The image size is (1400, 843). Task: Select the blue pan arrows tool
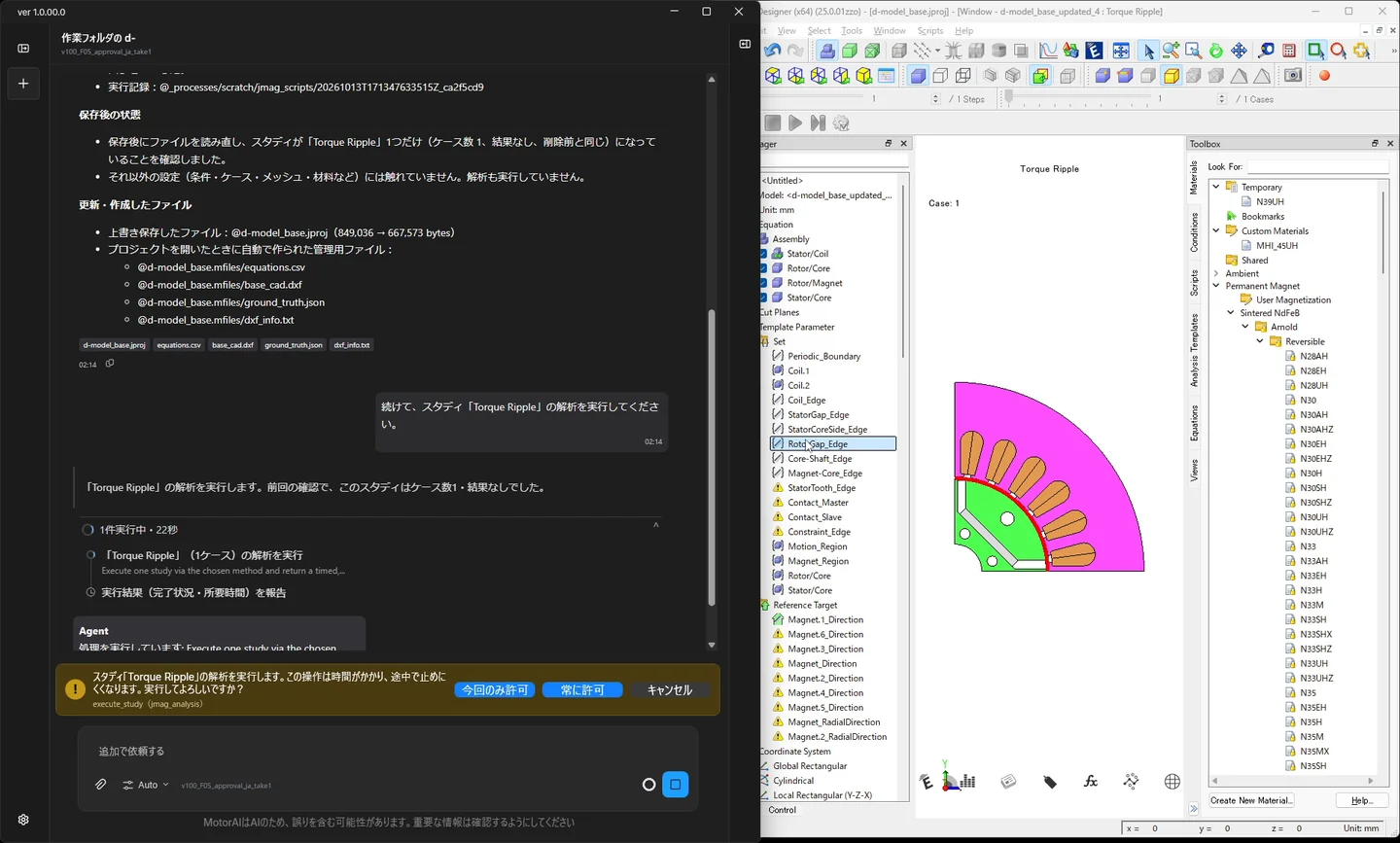tap(1239, 51)
